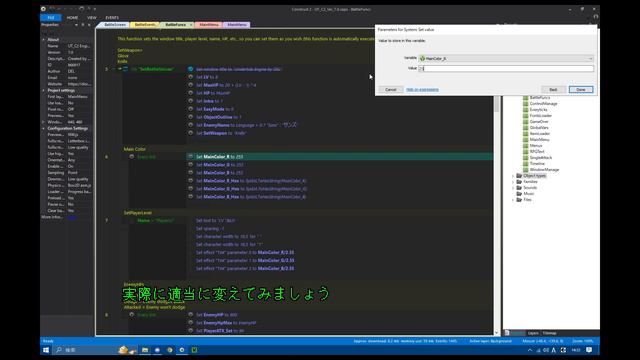The height and width of the screenshot is (360, 640).
Task: Click system icon for 'Set SetWeapon' action
Action: click(191, 133)
